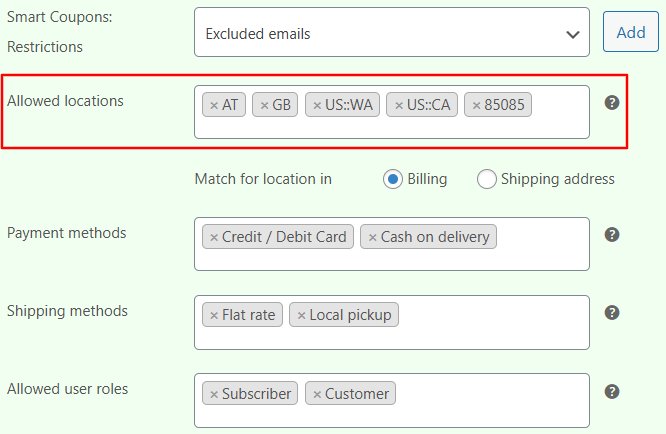Remove Cash on delivery payment tag
The image size is (666, 434).
tap(373, 237)
